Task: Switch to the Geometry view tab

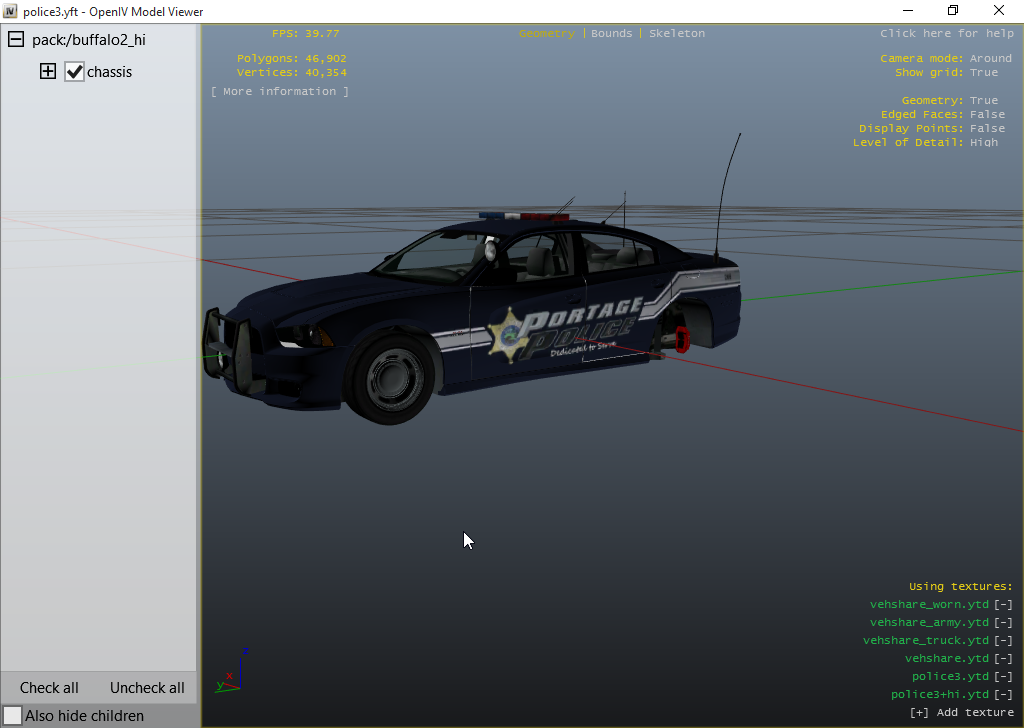Action: [546, 33]
